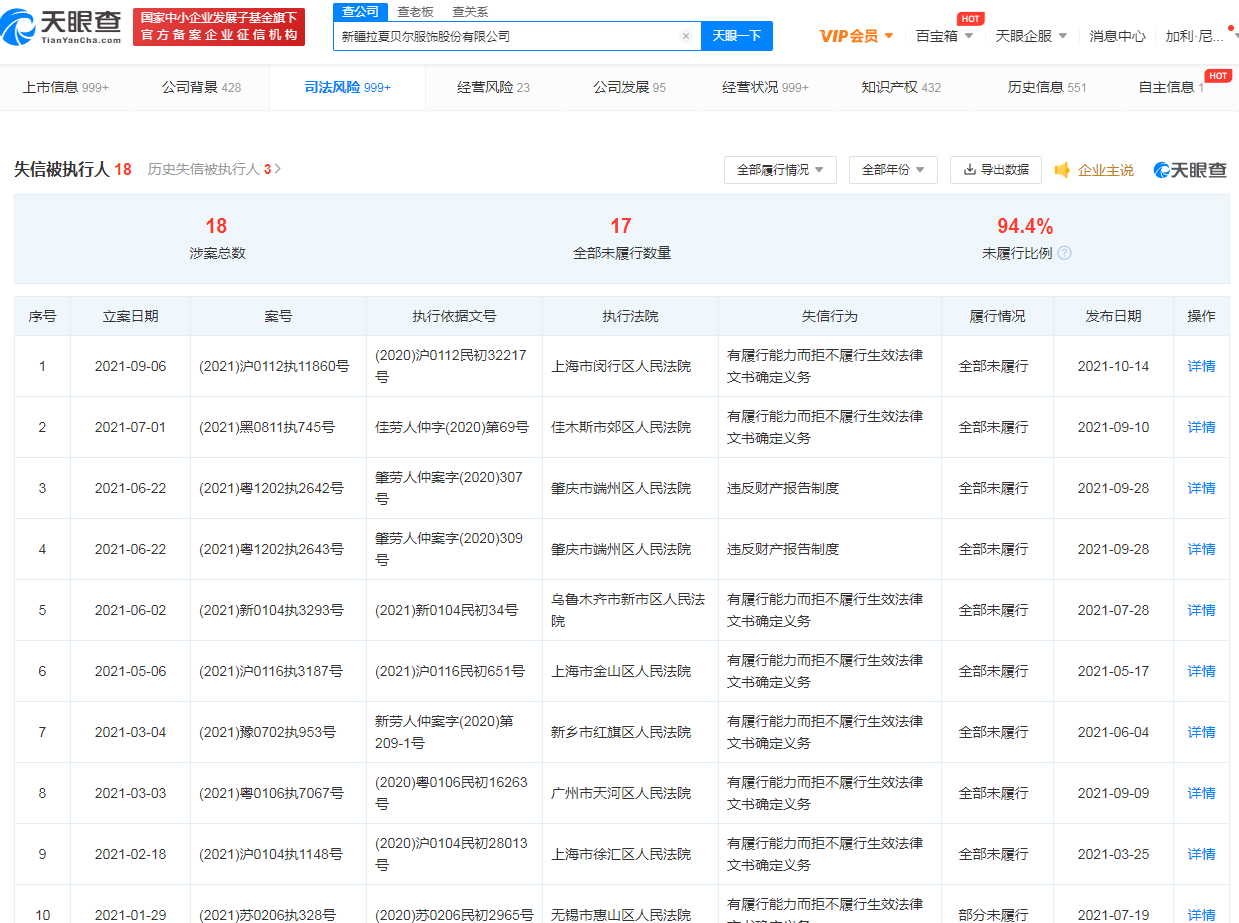Click the 企业主说 megaphone icon
Screen dimensions: 1239x923
coord(1062,170)
